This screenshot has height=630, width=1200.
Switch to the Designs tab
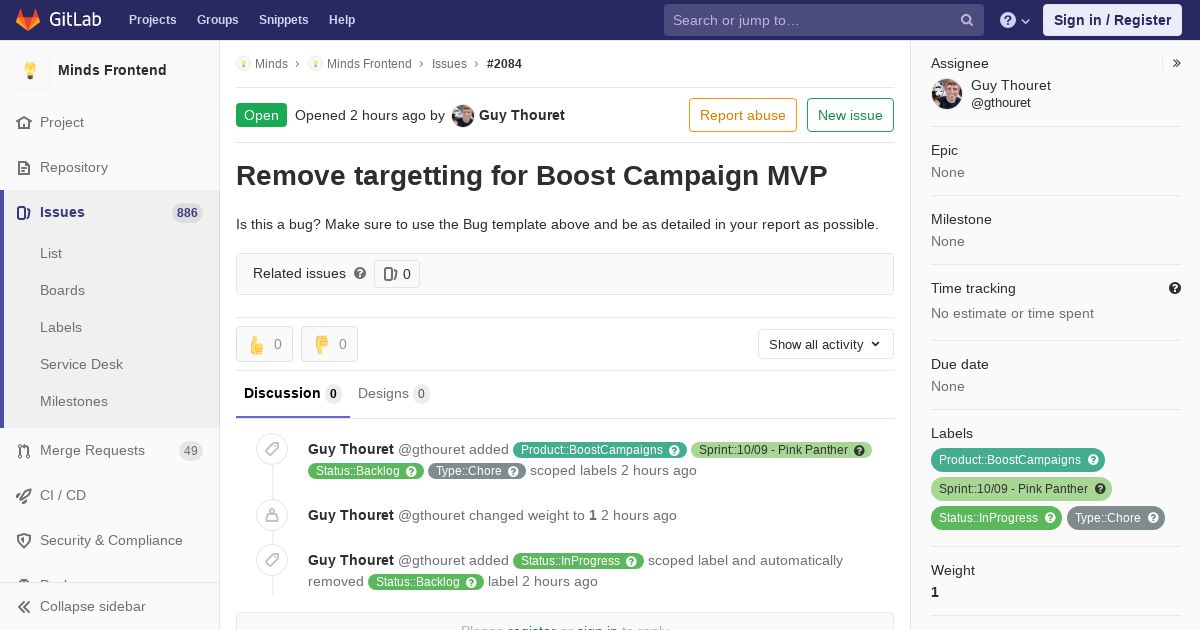coord(394,394)
